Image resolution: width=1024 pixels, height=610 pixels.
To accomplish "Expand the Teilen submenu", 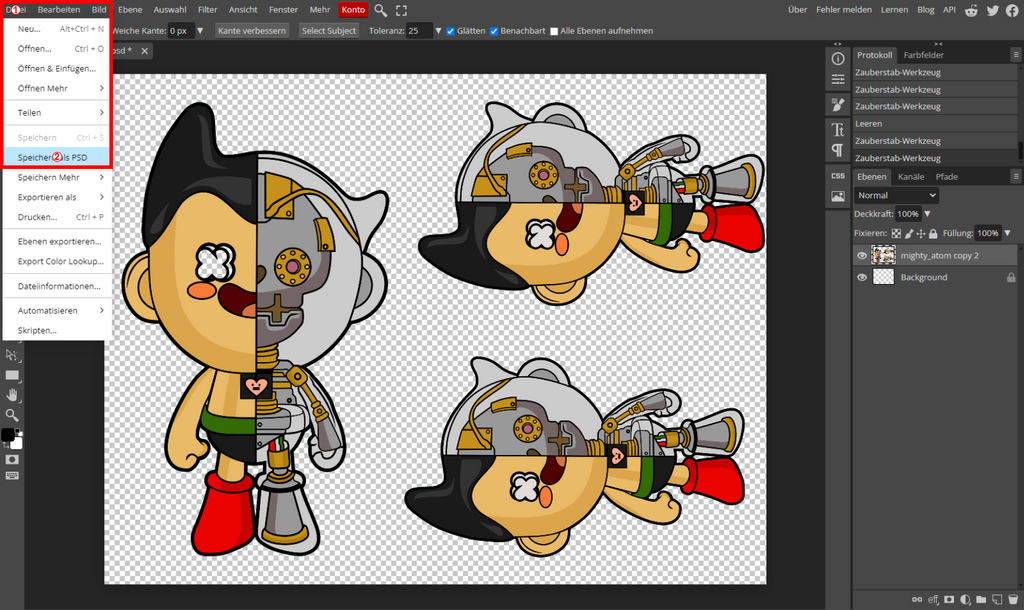I will pyautogui.click(x=57, y=112).
